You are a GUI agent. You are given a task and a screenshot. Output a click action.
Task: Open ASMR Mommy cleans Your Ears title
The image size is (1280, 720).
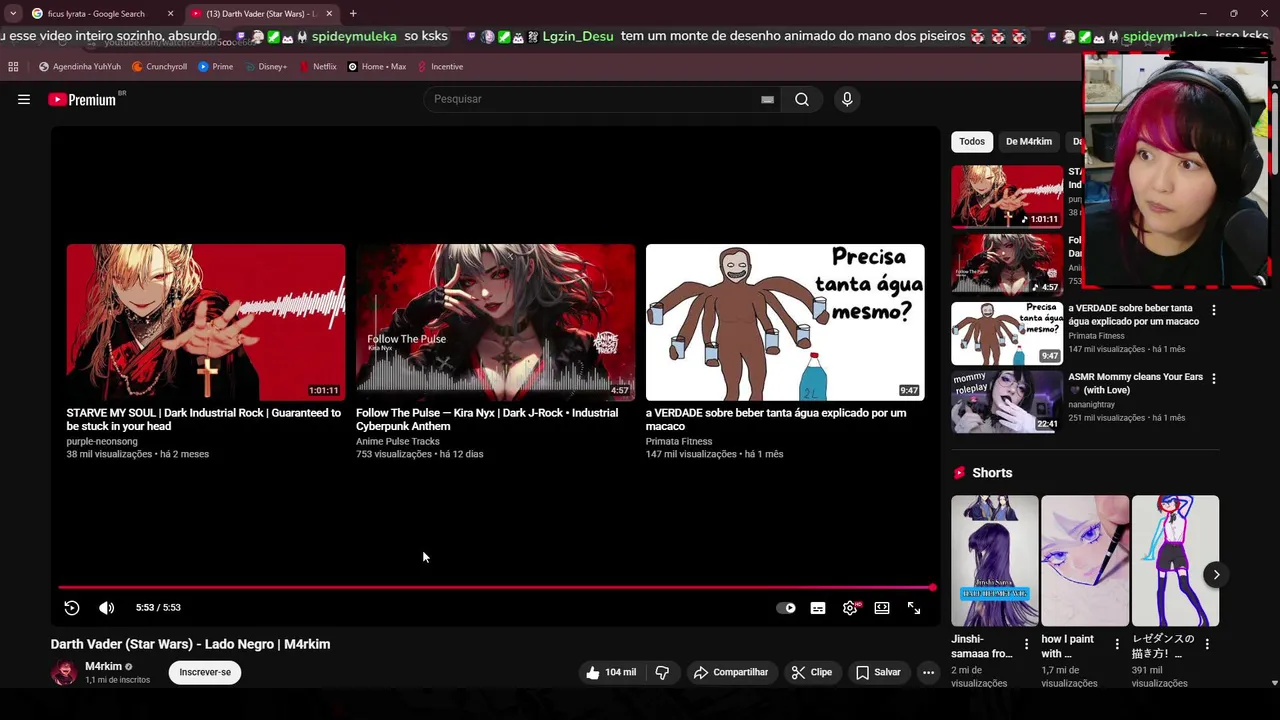pos(1136,384)
